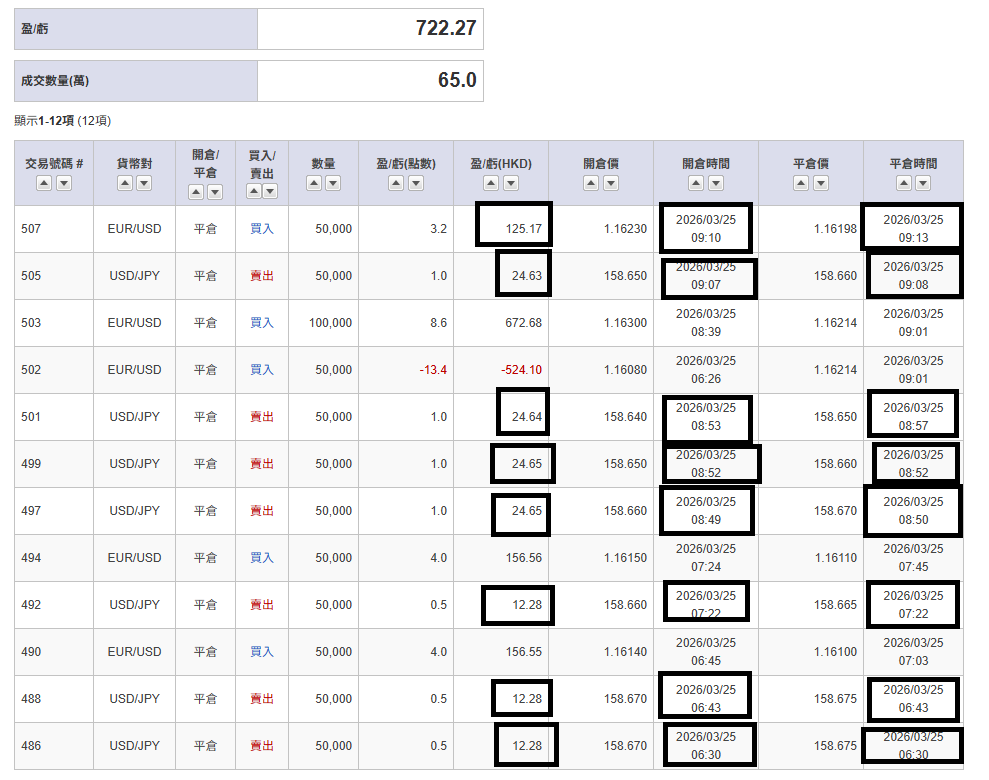Click the 買入 link in trade 490 row
Image resolution: width=989 pixels, height=780 pixels.
[262, 651]
